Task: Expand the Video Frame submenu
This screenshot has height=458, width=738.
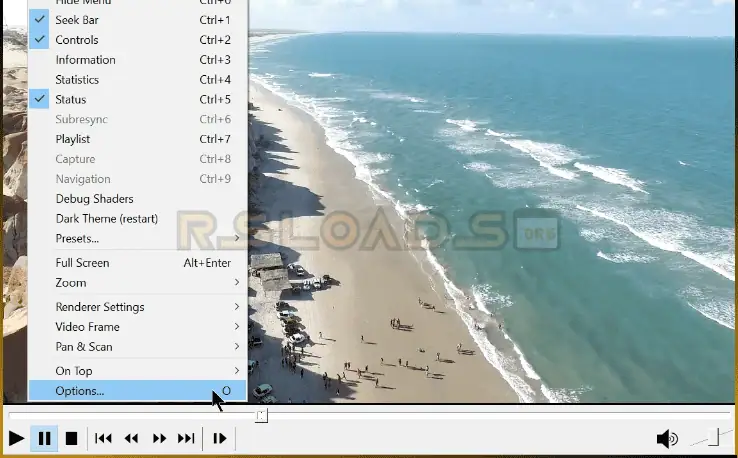Action: click(x=137, y=327)
